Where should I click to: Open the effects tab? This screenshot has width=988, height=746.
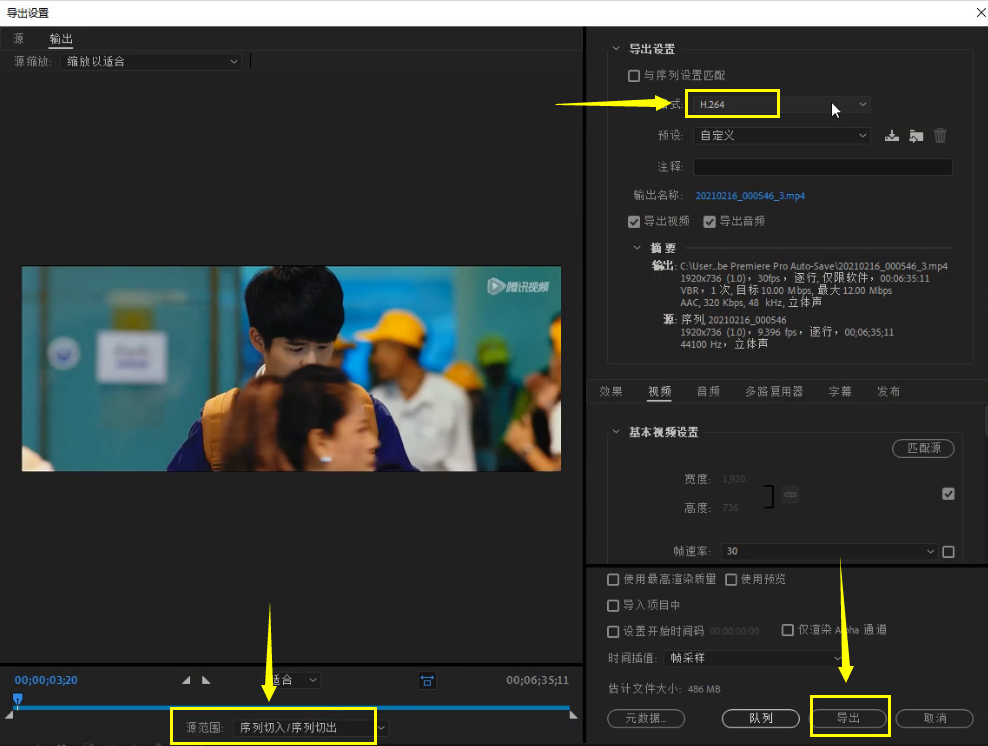pos(611,392)
